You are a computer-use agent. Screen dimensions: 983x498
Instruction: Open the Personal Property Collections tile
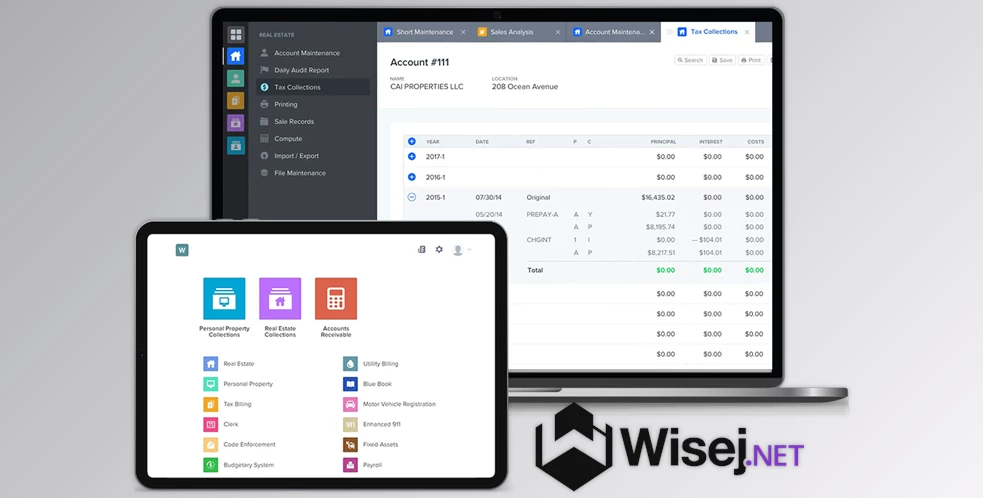point(224,299)
